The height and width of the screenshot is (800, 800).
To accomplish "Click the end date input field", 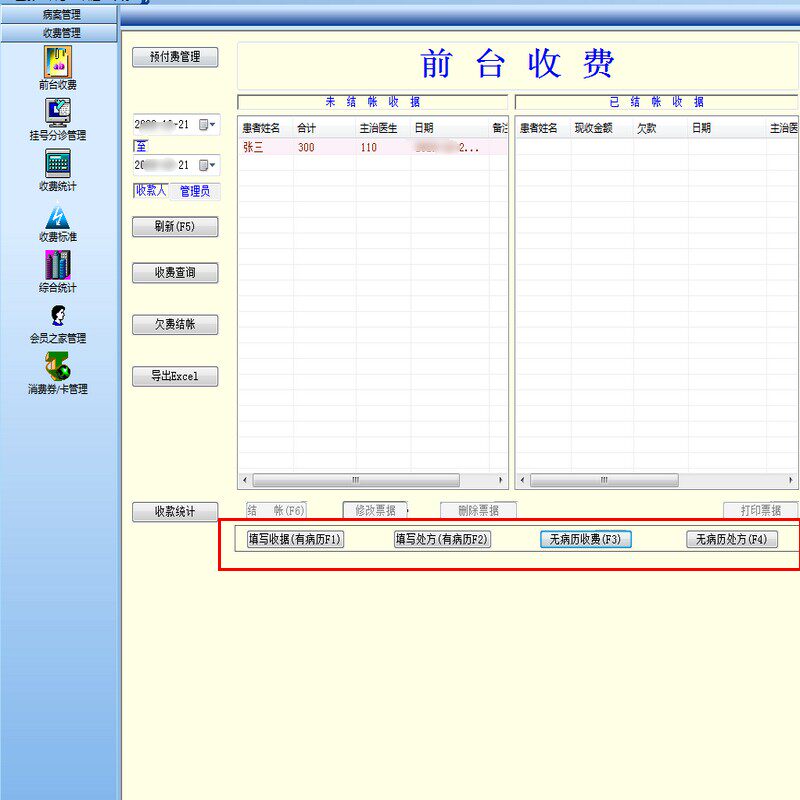I will click(x=177, y=165).
